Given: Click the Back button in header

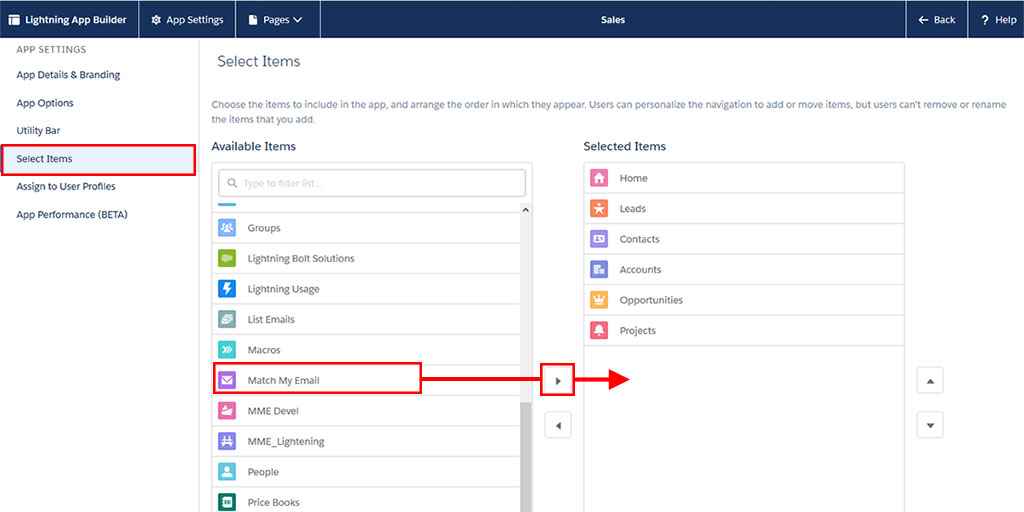Looking at the screenshot, I should pos(936,19).
